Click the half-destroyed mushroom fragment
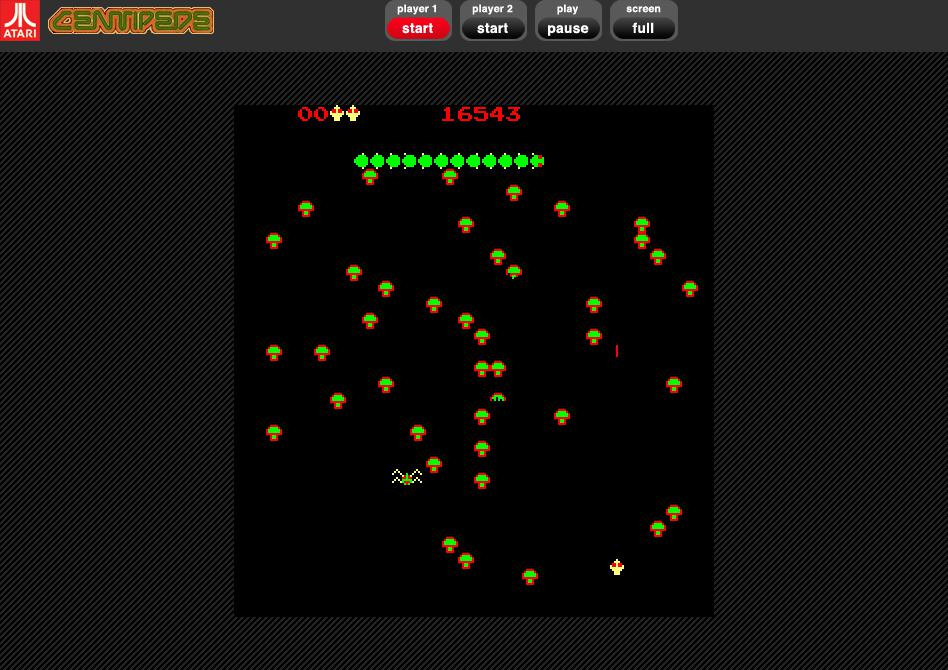This screenshot has width=948, height=670. pyautogui.click(x=498, y=397)
